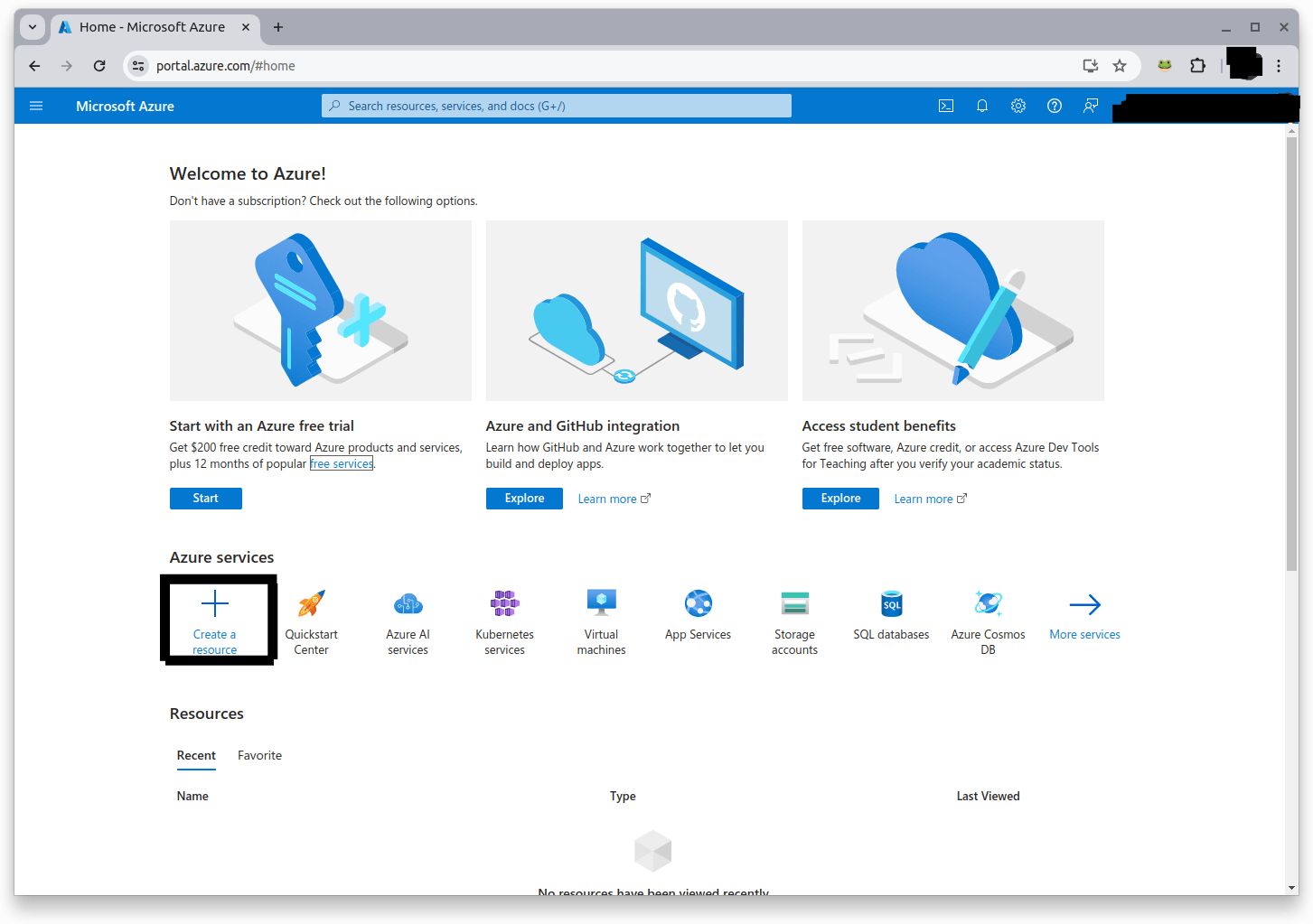The height and width of the screenshot is (924, 1313).
Task: Click the search resources input field
Action: (556, 106)
